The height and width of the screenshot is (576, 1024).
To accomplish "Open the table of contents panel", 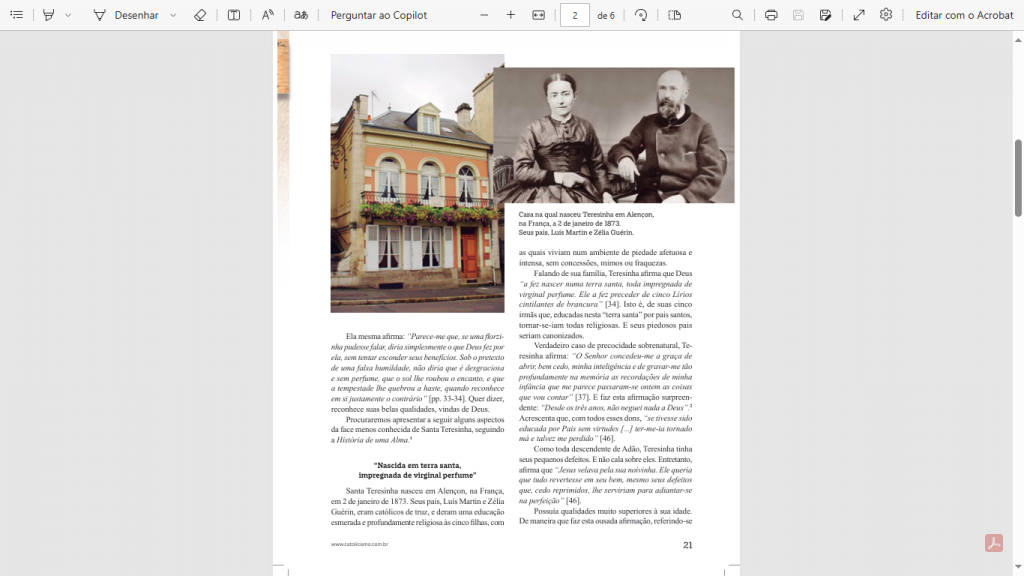I will [16, 15].
